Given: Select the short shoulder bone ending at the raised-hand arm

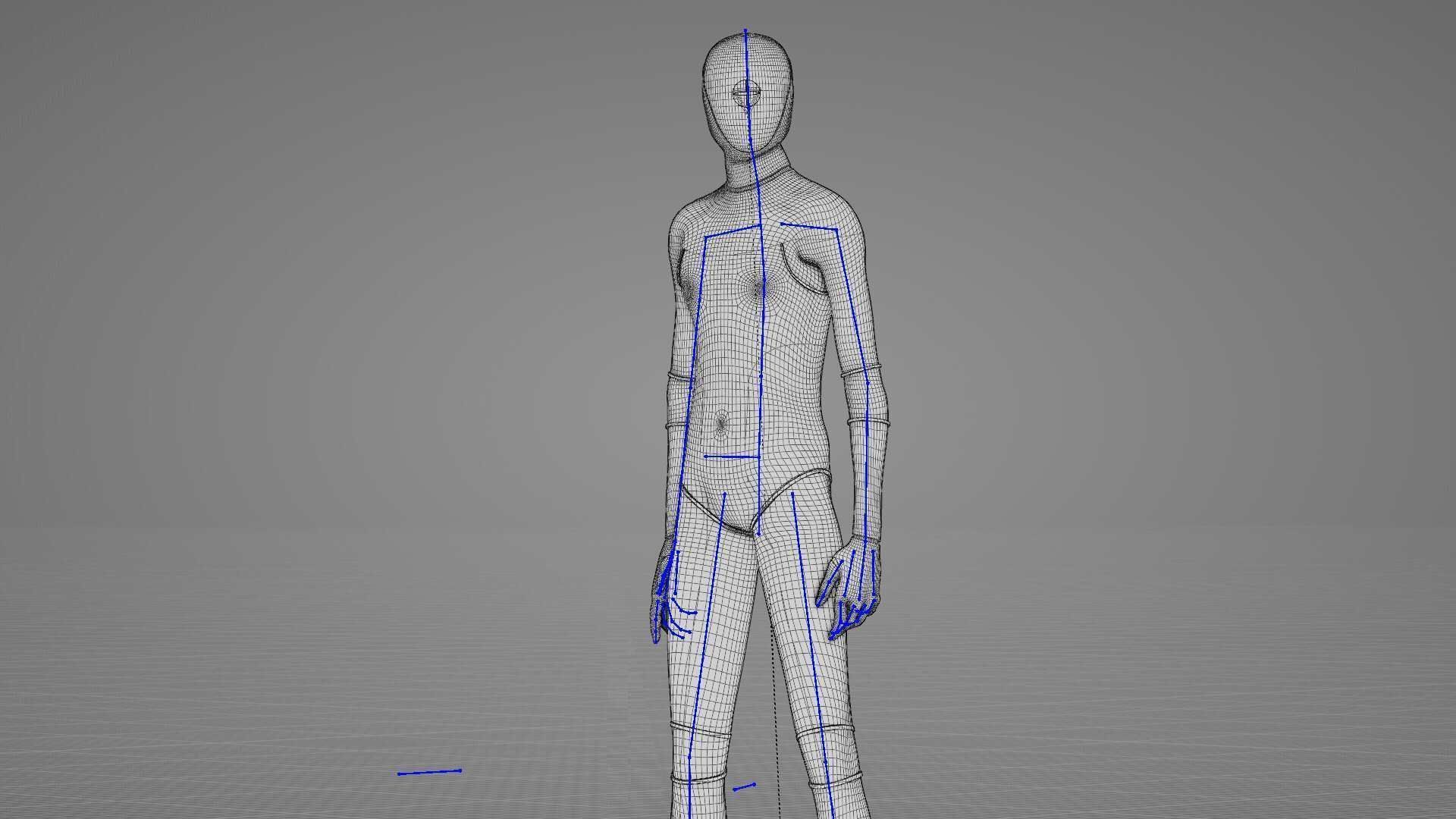Looking at the screenshot, I should click(809, 225).
